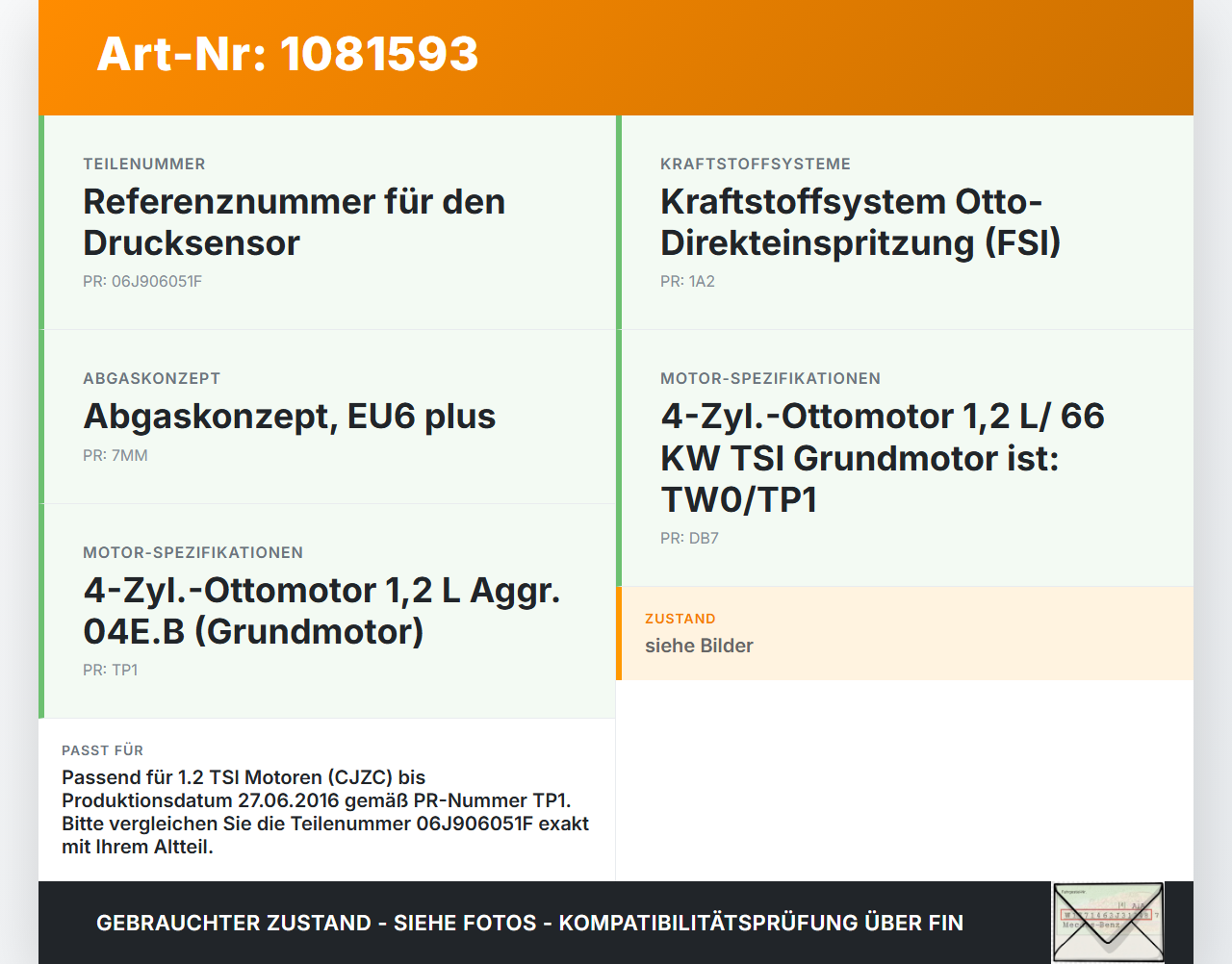
Task: Click the 'Passend für 1.2 TSI Motoren' paragraph
Action: pos(325,812)
